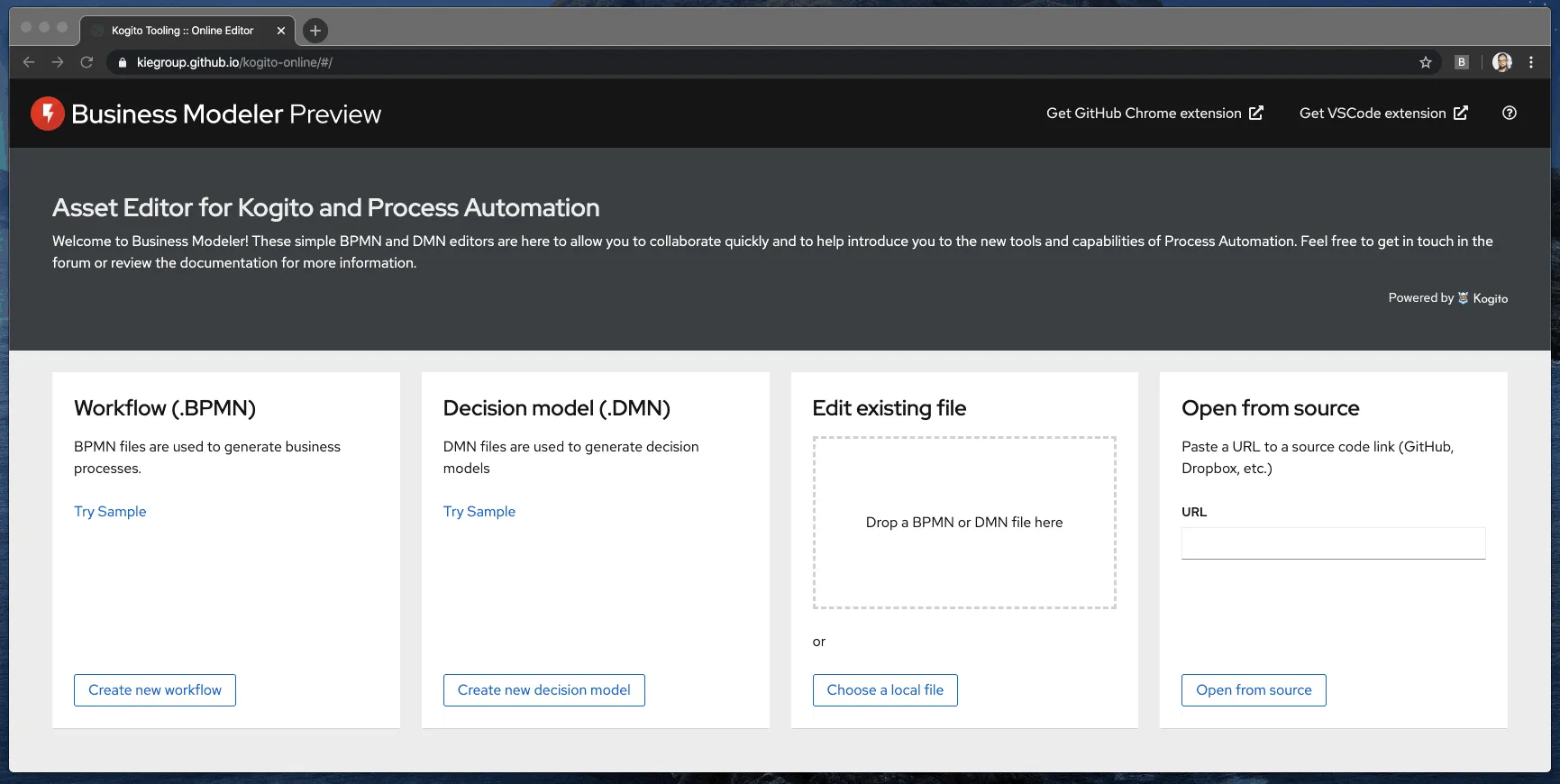Click Create new decision model button
This screenshot has height=784, width=1560.
(544, 690)
